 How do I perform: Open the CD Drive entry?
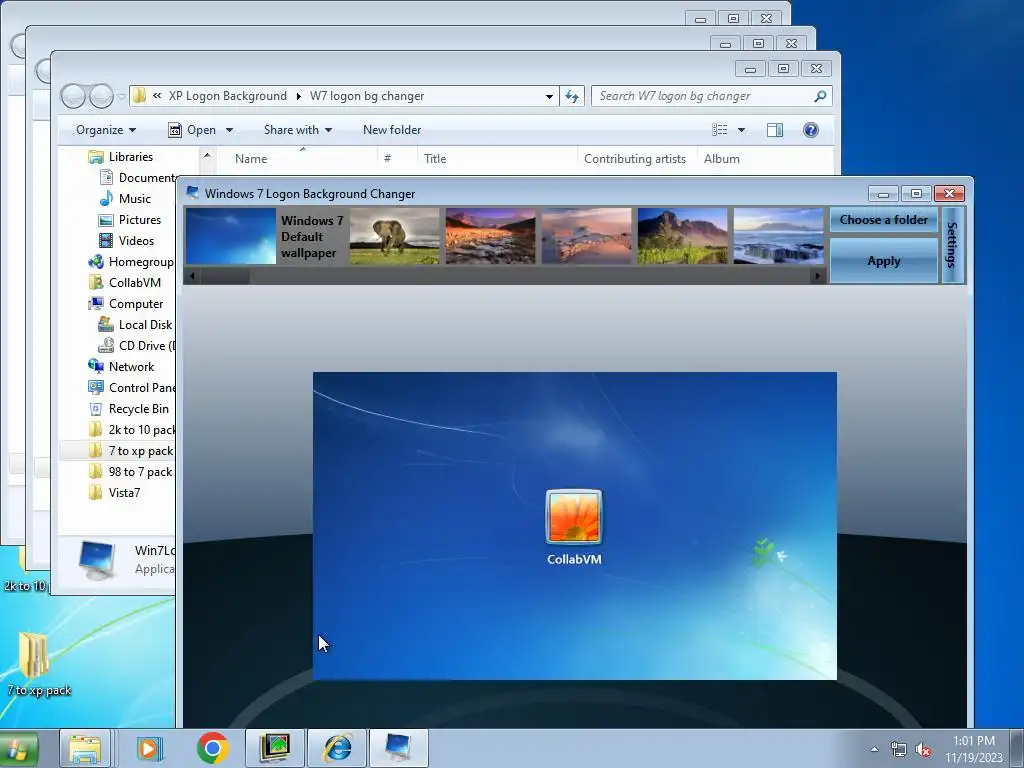coord(146,345)
